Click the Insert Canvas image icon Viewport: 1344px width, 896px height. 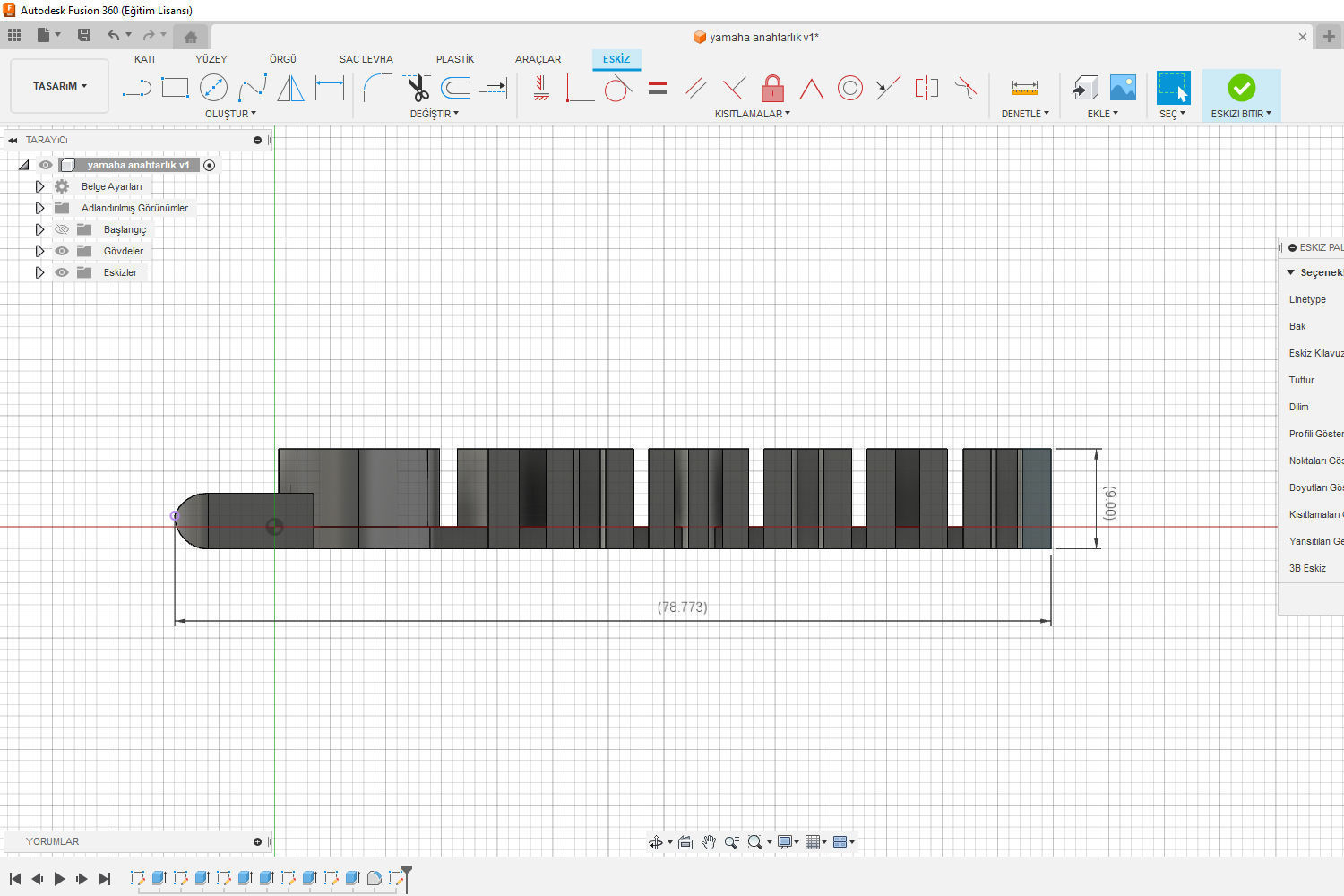pyautogui.click(x=1123, y=88)
